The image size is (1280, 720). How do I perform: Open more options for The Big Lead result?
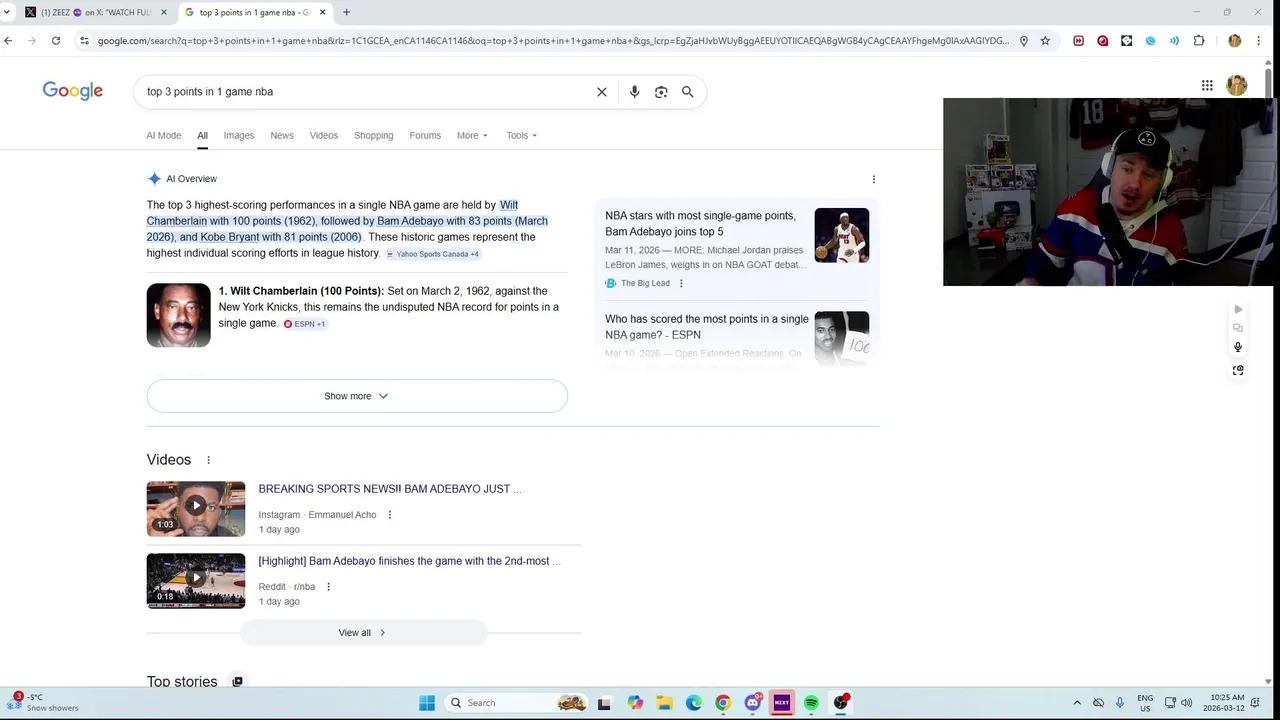(681, 283)
